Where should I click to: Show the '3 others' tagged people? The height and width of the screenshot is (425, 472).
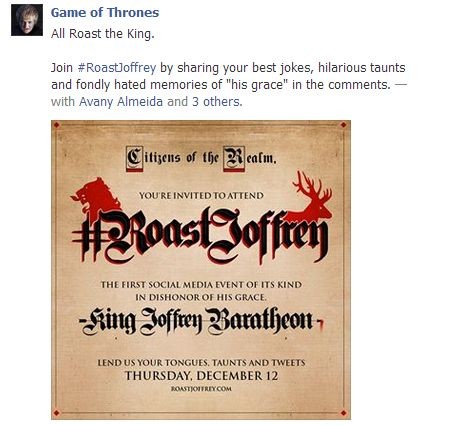(215, 101)
